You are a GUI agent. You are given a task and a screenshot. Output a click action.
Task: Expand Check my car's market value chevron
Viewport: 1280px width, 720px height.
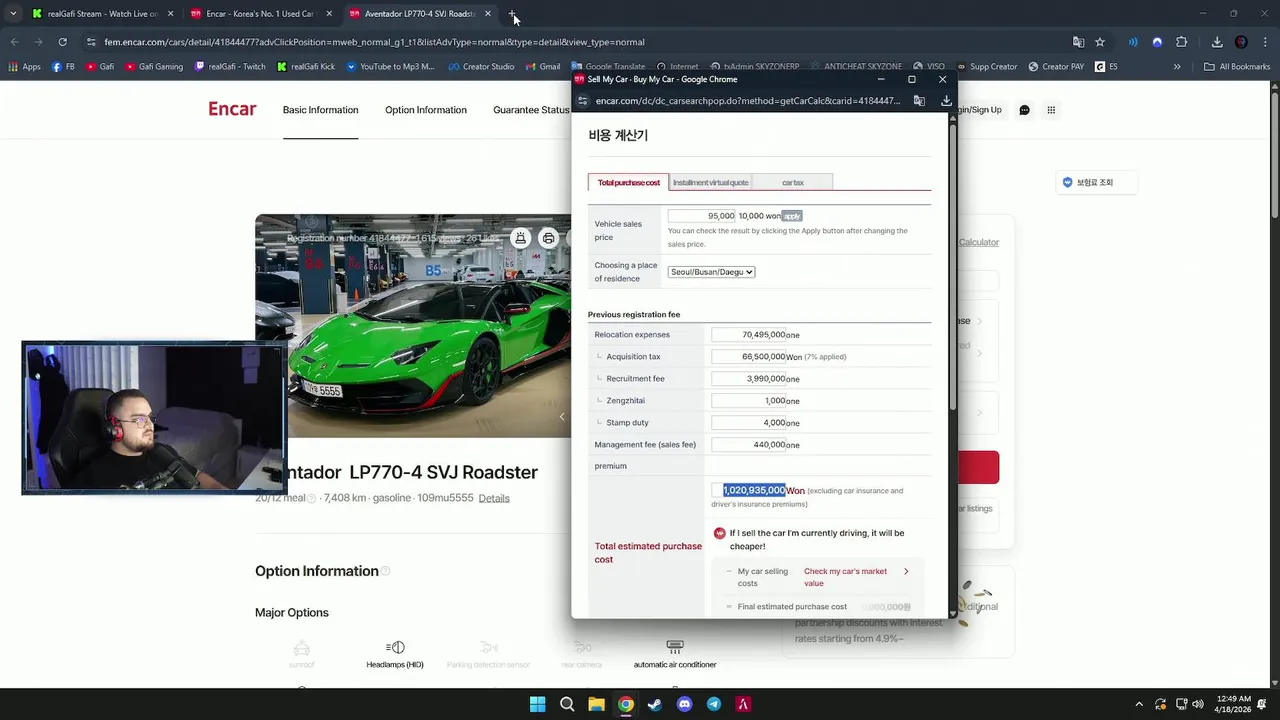pyautogui.click(x=906, y=572)
